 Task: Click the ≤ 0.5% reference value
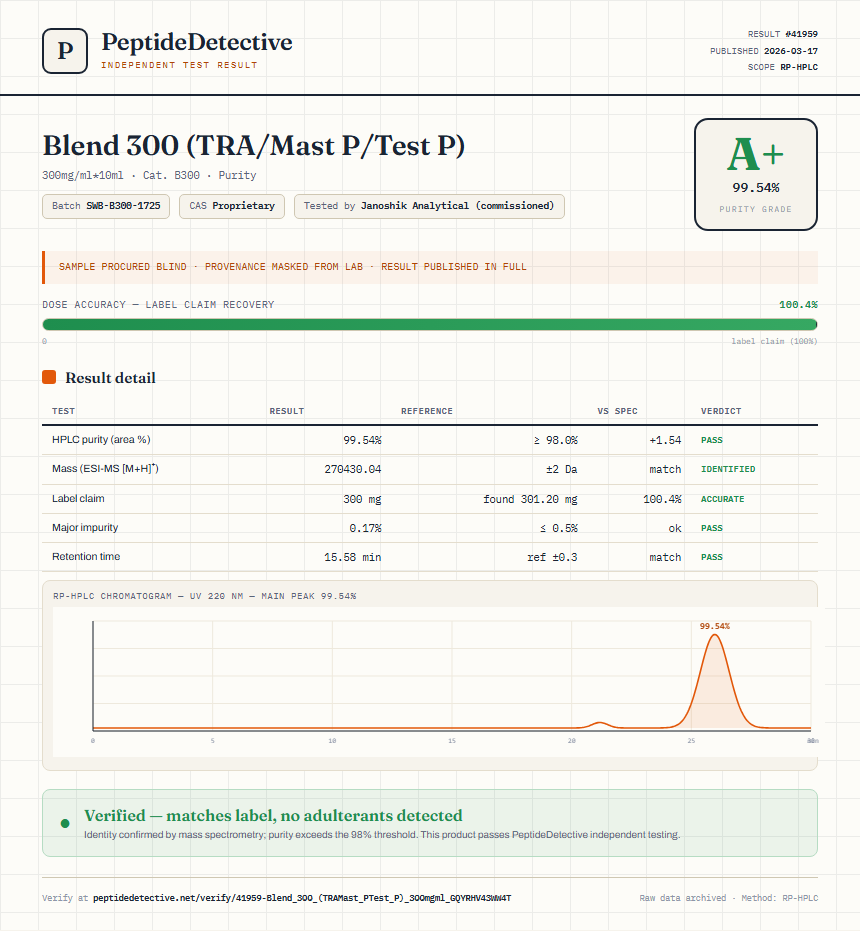559,528
